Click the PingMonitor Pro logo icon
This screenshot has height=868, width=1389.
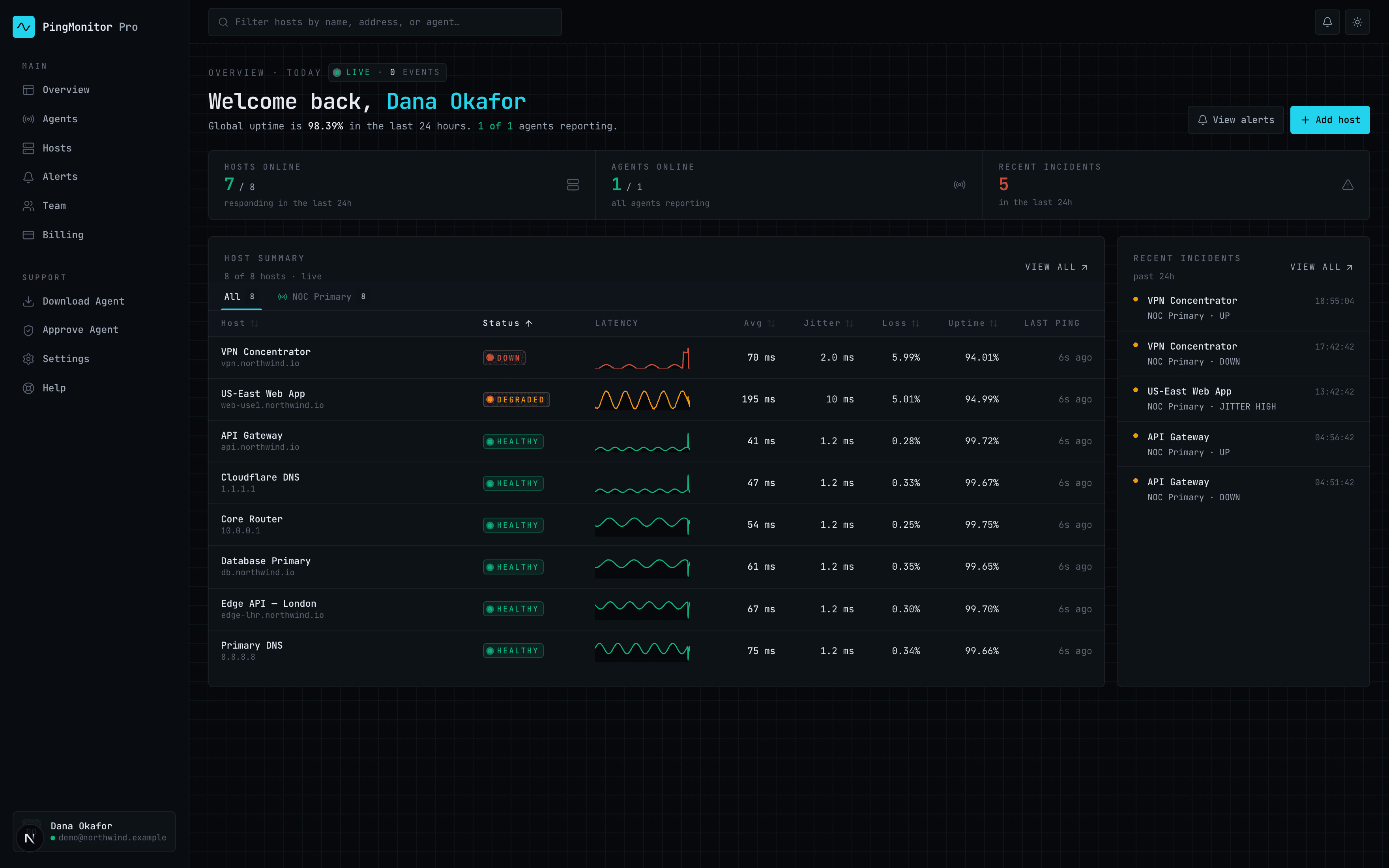click(24, 26)
